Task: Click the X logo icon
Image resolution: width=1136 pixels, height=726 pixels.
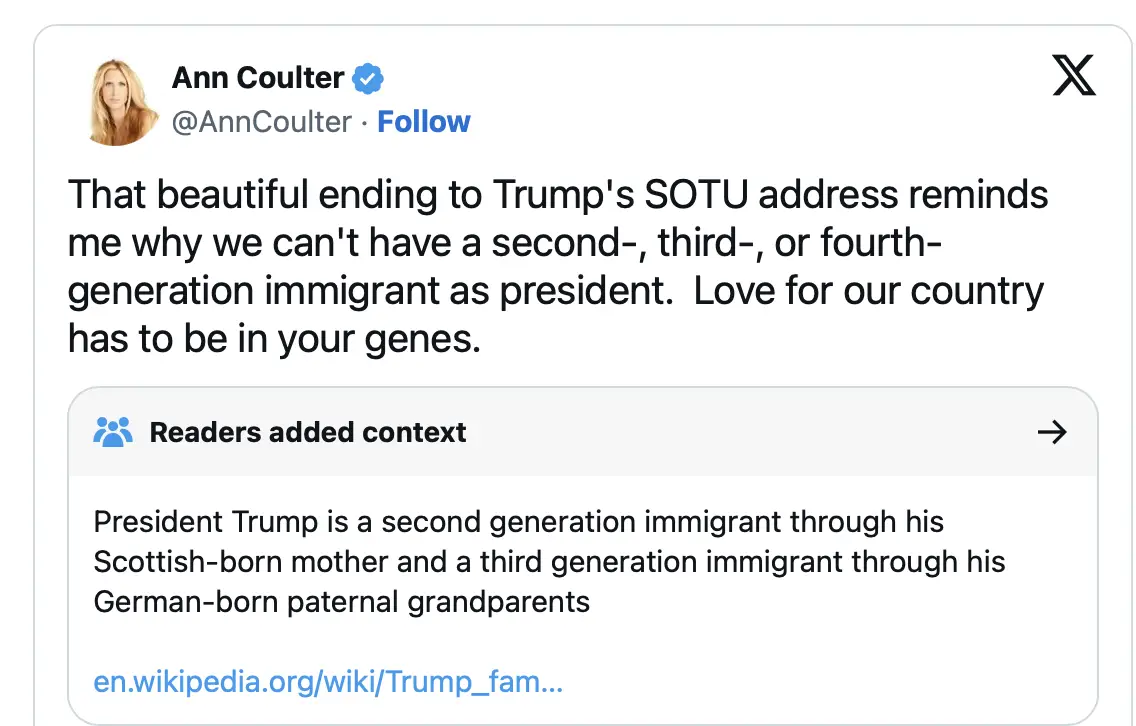Action: click(x=1074, y=76)
